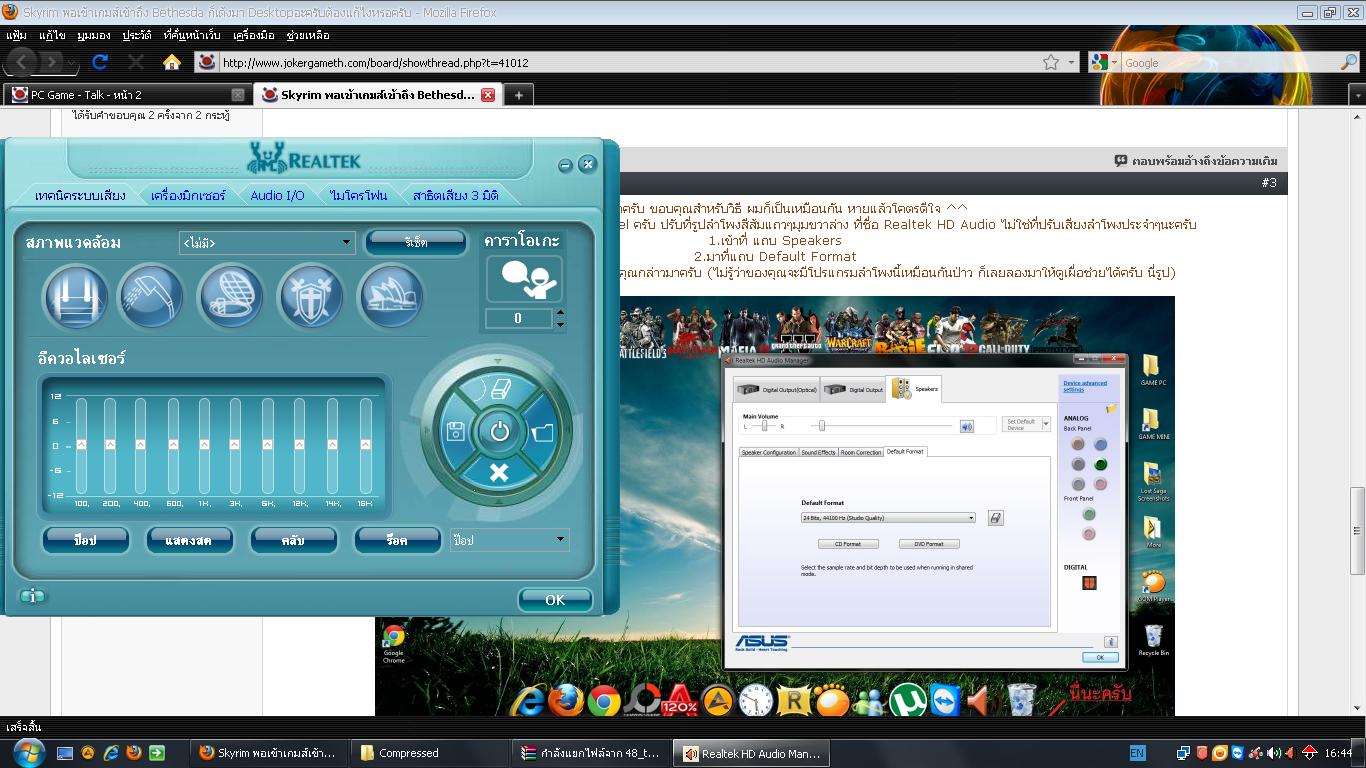The image size is (1366, 768).
Task: Close the Skyrim thread browser tab
Action: (488, 95)
